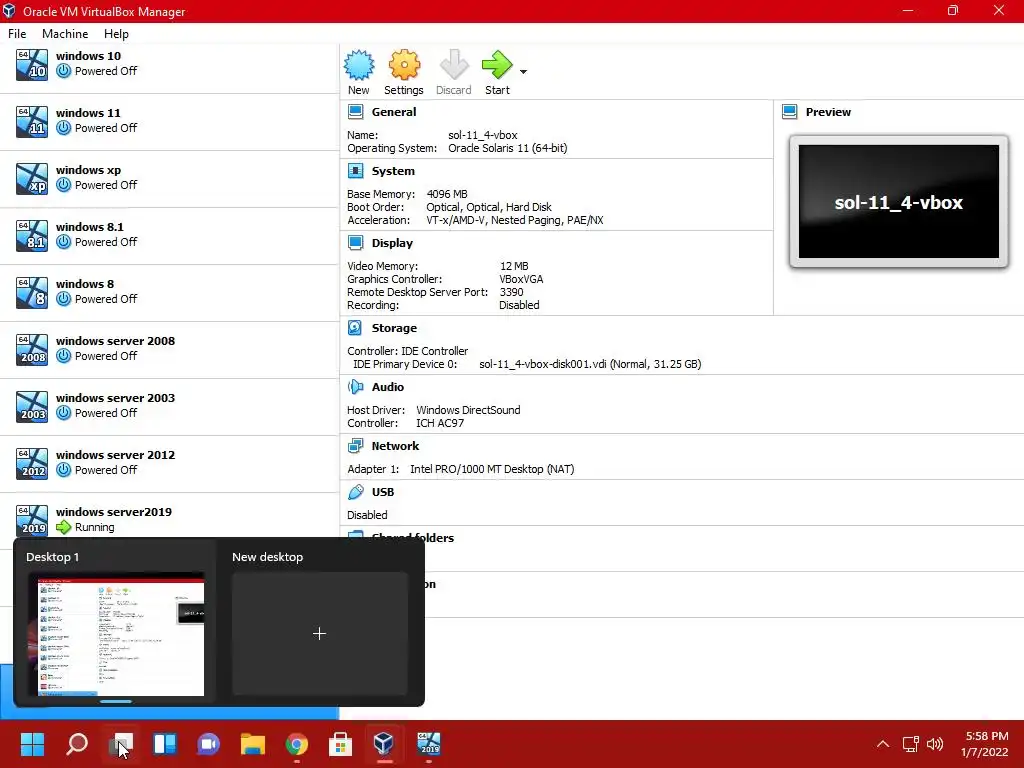Select the windows server 2008 VM icon
1024x768 pixels.
31,349
